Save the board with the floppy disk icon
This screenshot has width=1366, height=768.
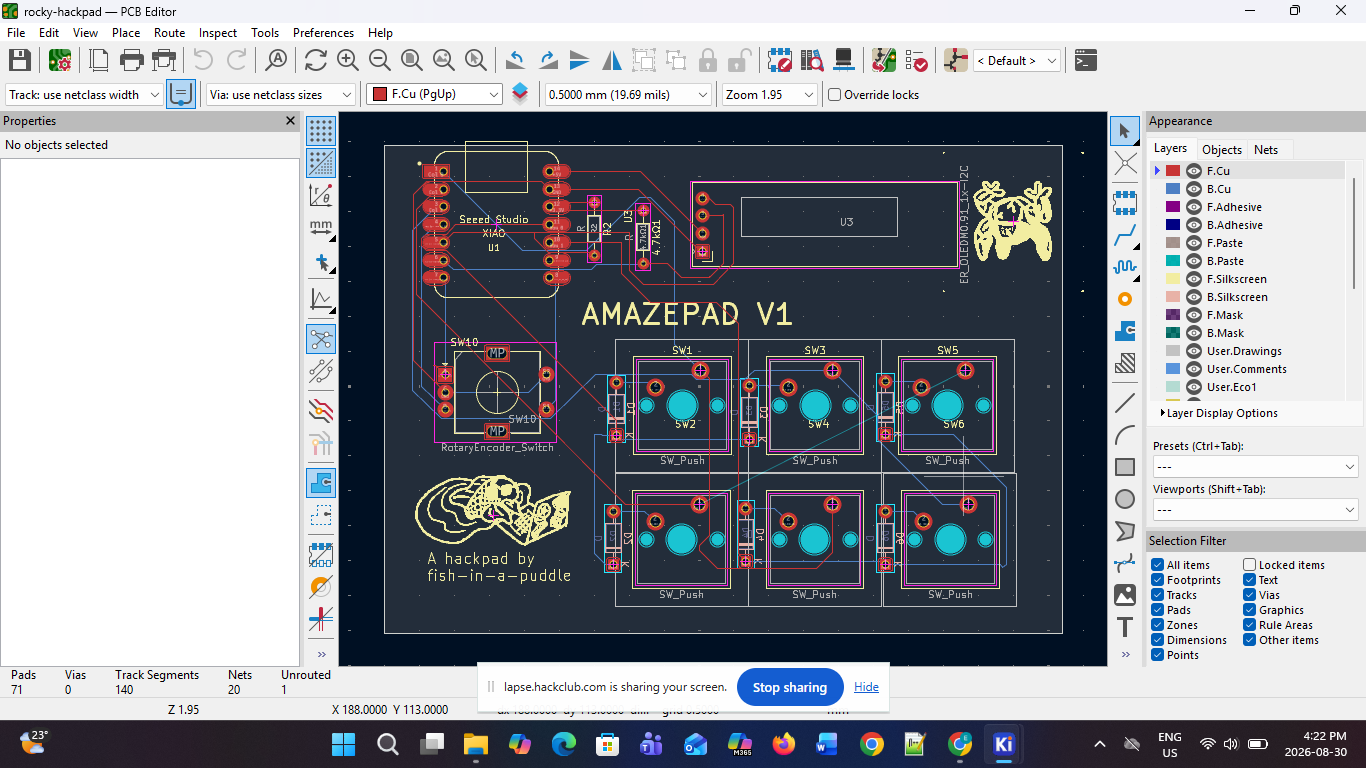coord(20,60)
